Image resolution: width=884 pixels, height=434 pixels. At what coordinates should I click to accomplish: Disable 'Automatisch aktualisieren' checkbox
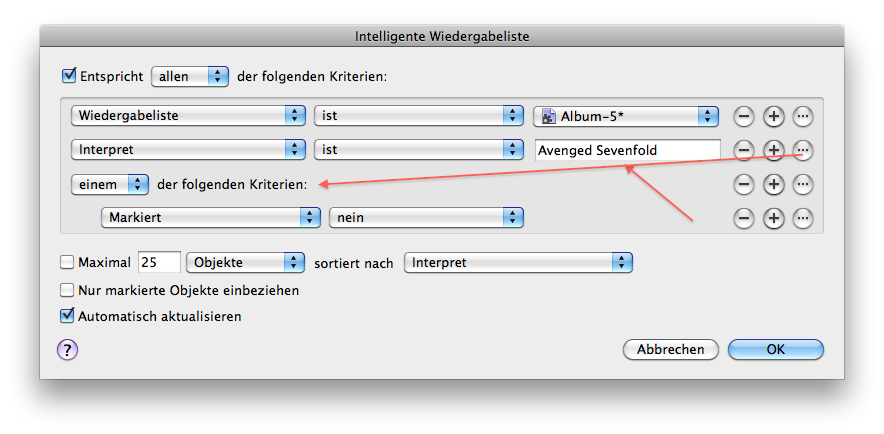68,316
